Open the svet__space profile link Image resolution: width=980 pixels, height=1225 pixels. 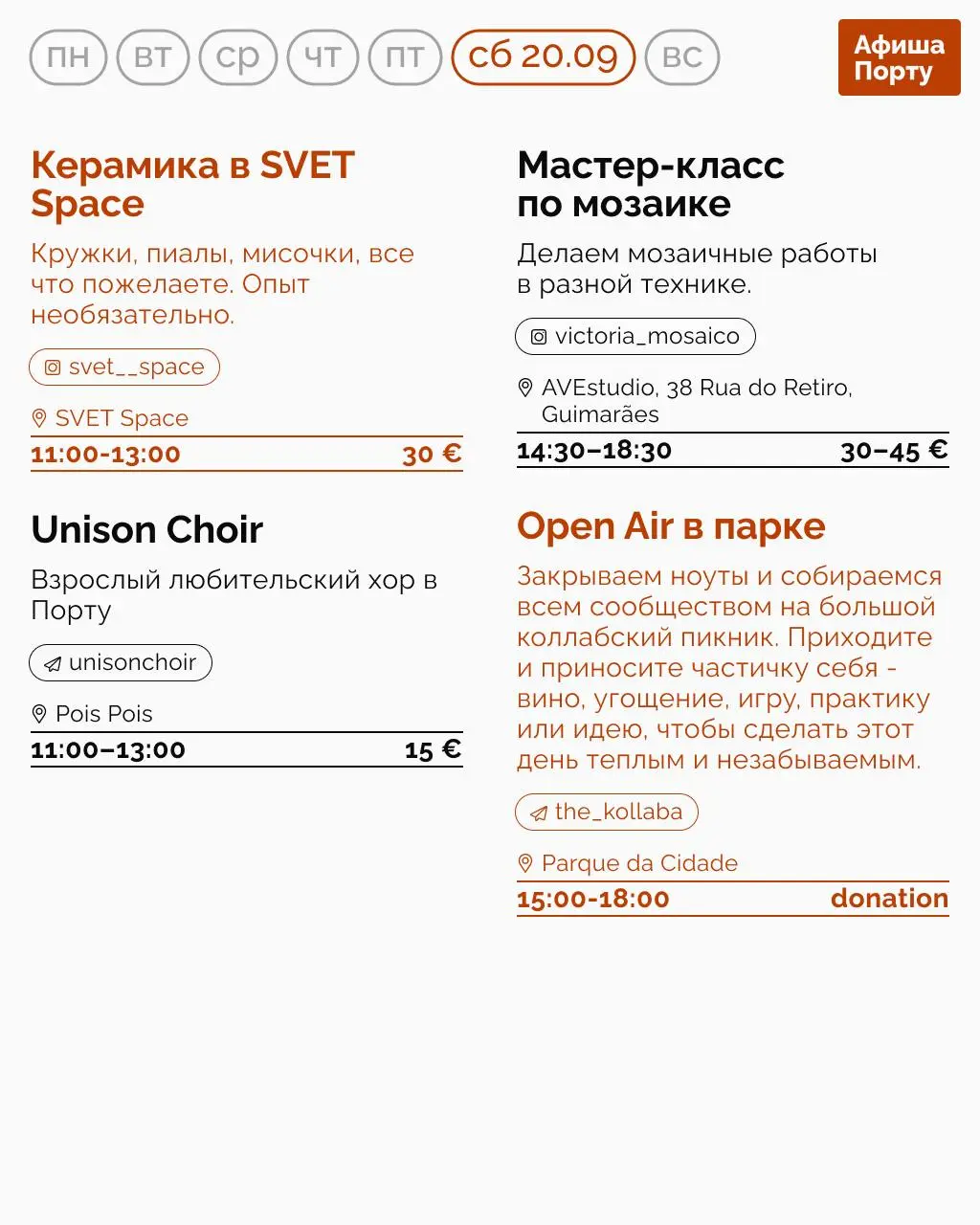(x=123, y=367)
